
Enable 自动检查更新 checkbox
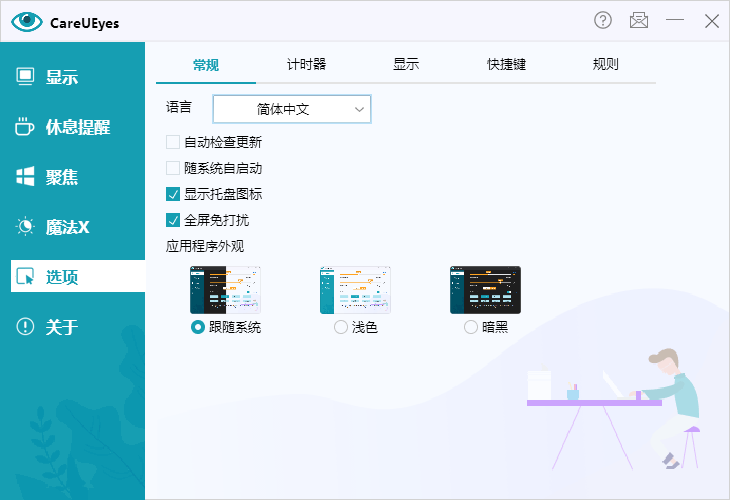click(x=173, y=142)
